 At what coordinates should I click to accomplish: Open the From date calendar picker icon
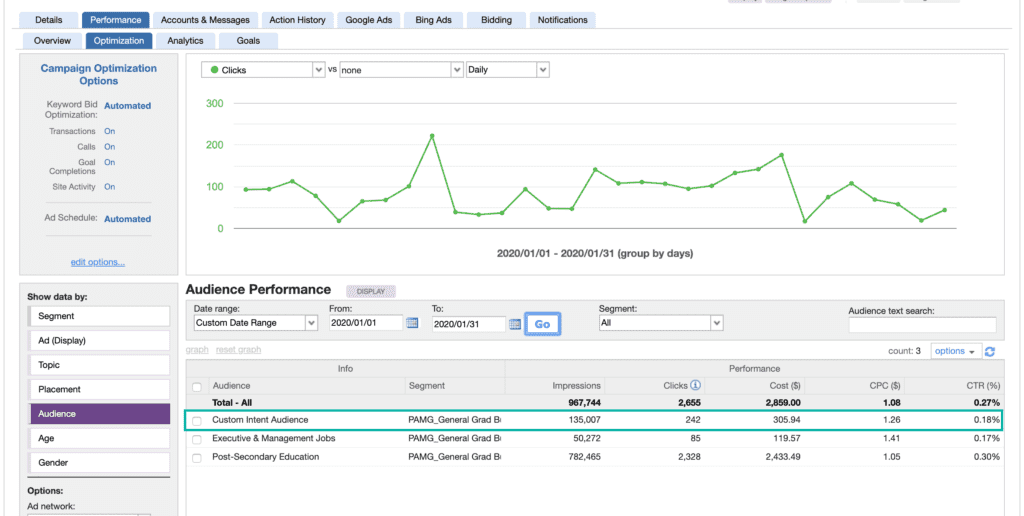point(412,323)
